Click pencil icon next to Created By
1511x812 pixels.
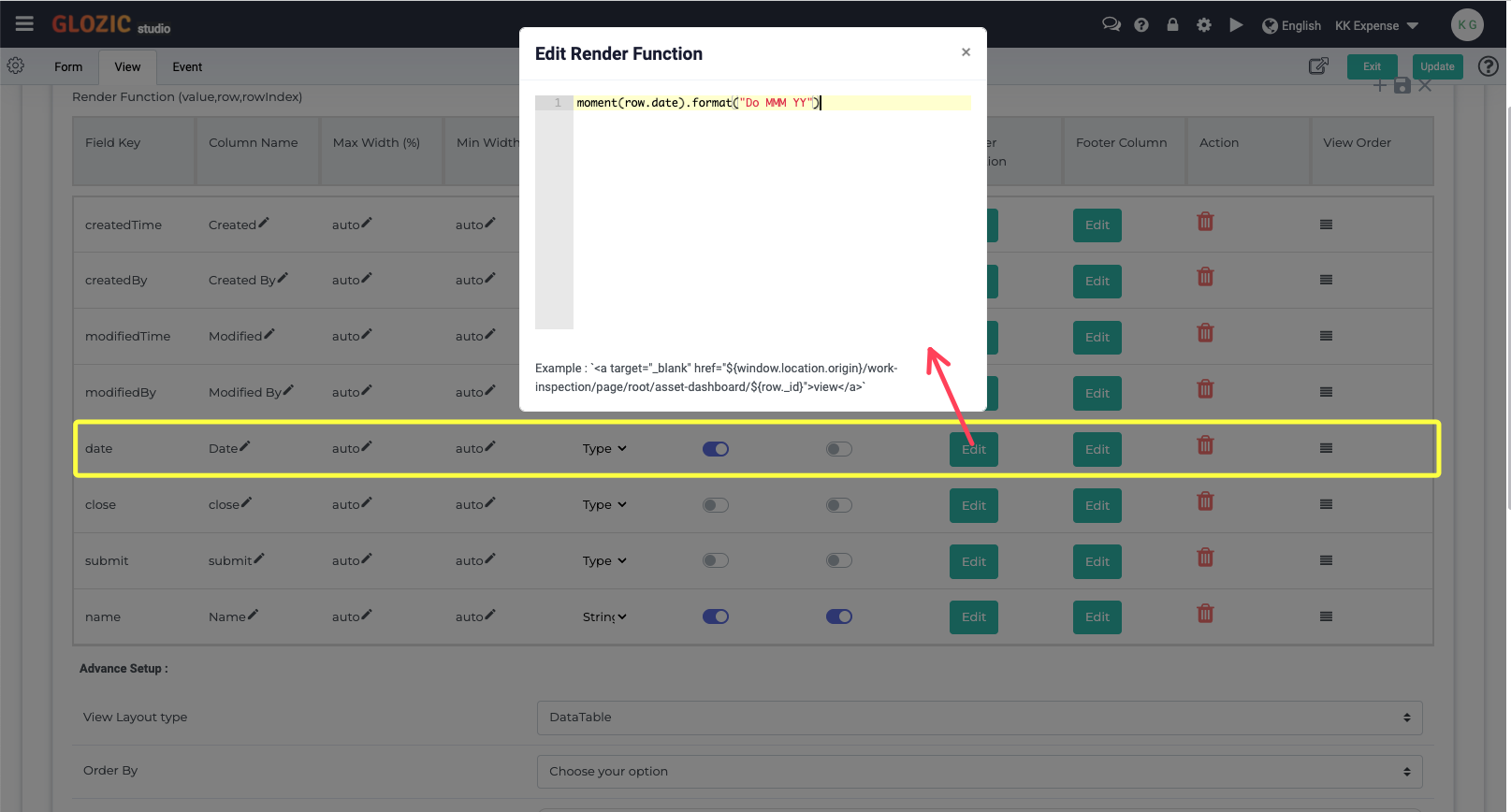coord(283,278)
